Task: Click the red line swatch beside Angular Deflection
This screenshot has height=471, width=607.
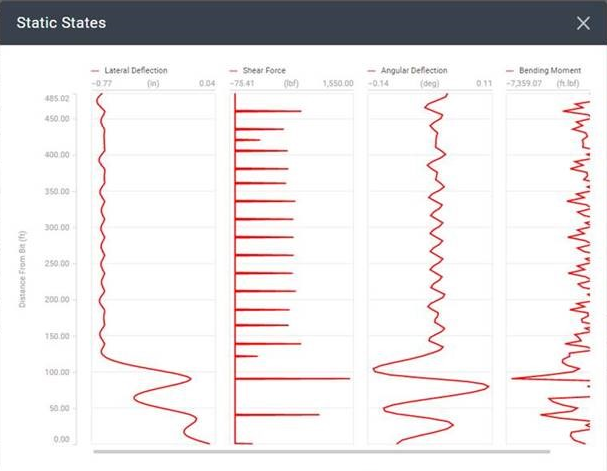Action: 373,71
